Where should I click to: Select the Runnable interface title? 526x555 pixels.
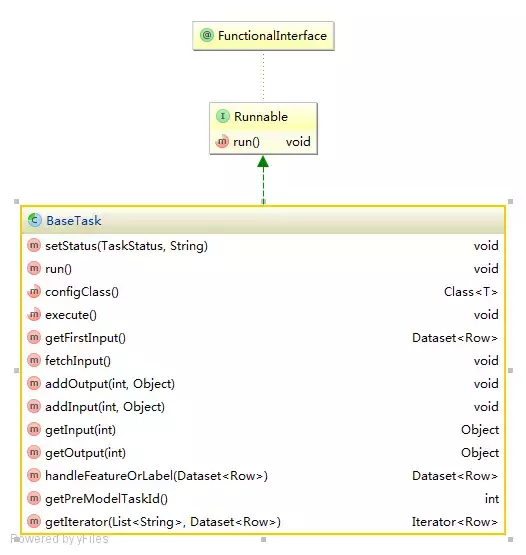pos(261,116)
